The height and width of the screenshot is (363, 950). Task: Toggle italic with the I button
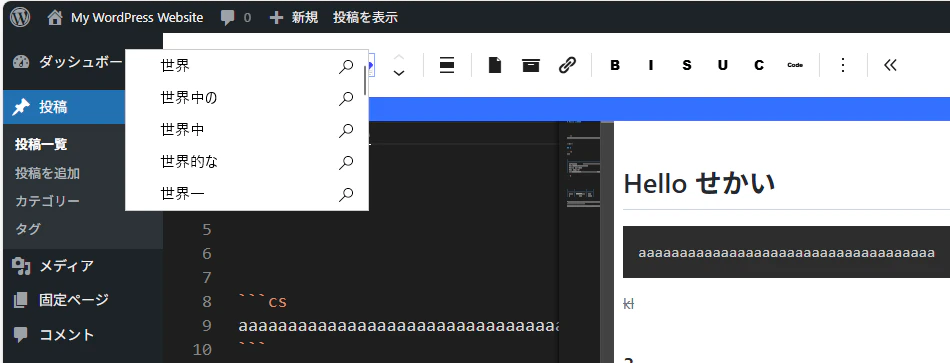pos(651,65)
